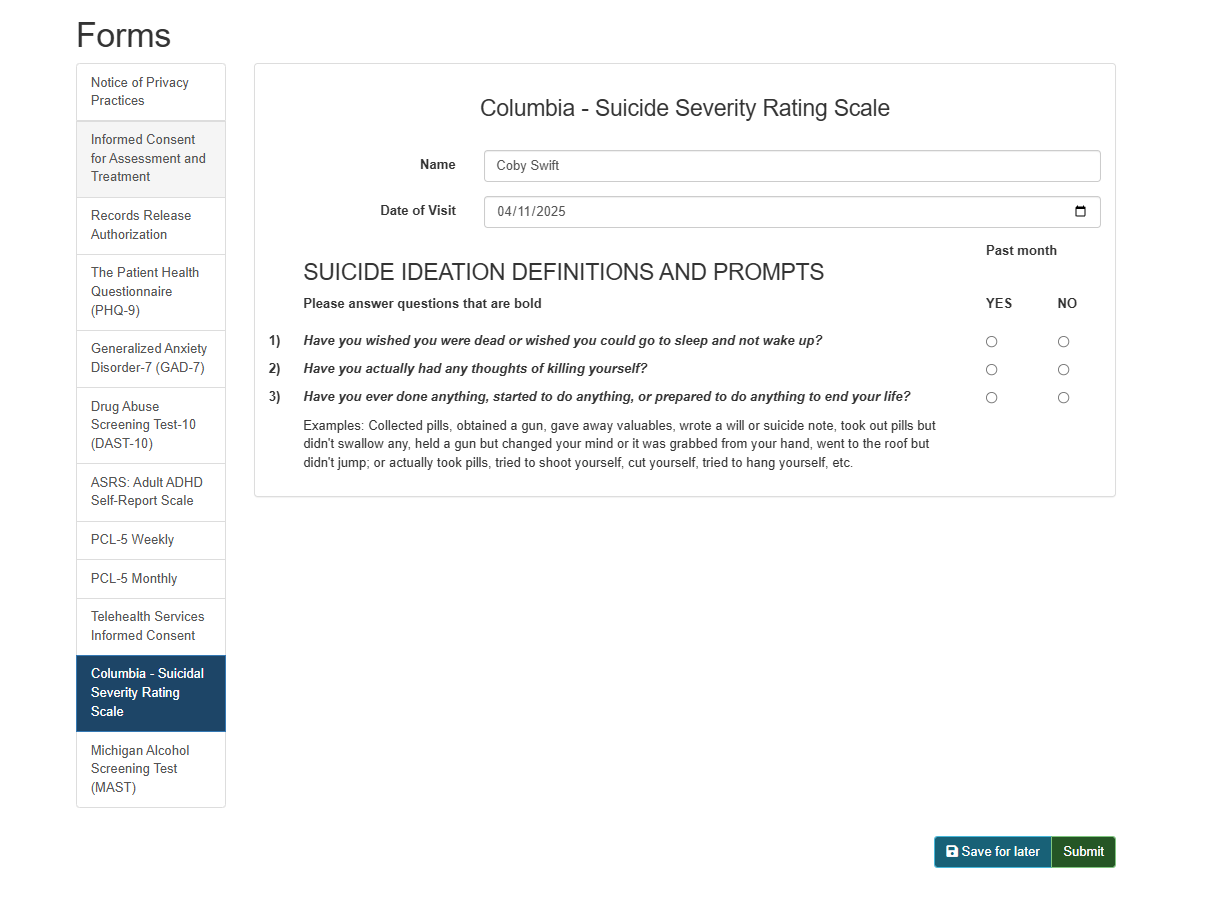Select NO for prepared to end your life
The width and height of the screenshot is (1210, 900).
[x=1063, y=398]
